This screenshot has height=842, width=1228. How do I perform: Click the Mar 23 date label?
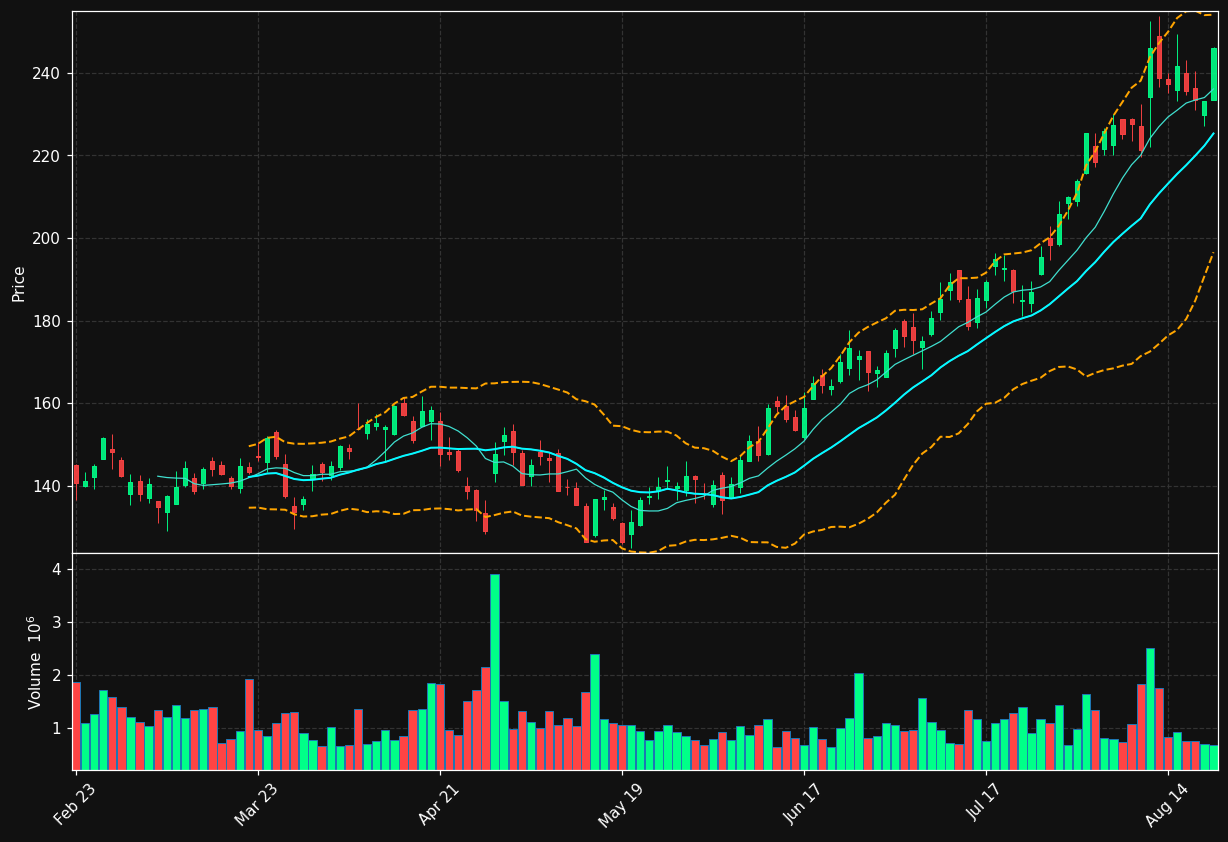[258, 803]
